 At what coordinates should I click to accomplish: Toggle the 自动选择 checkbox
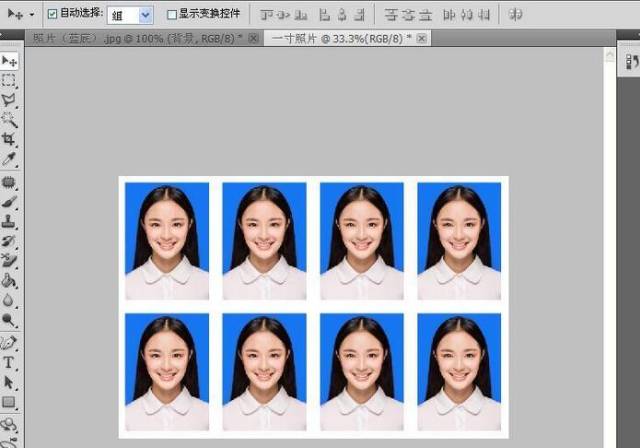53,15
